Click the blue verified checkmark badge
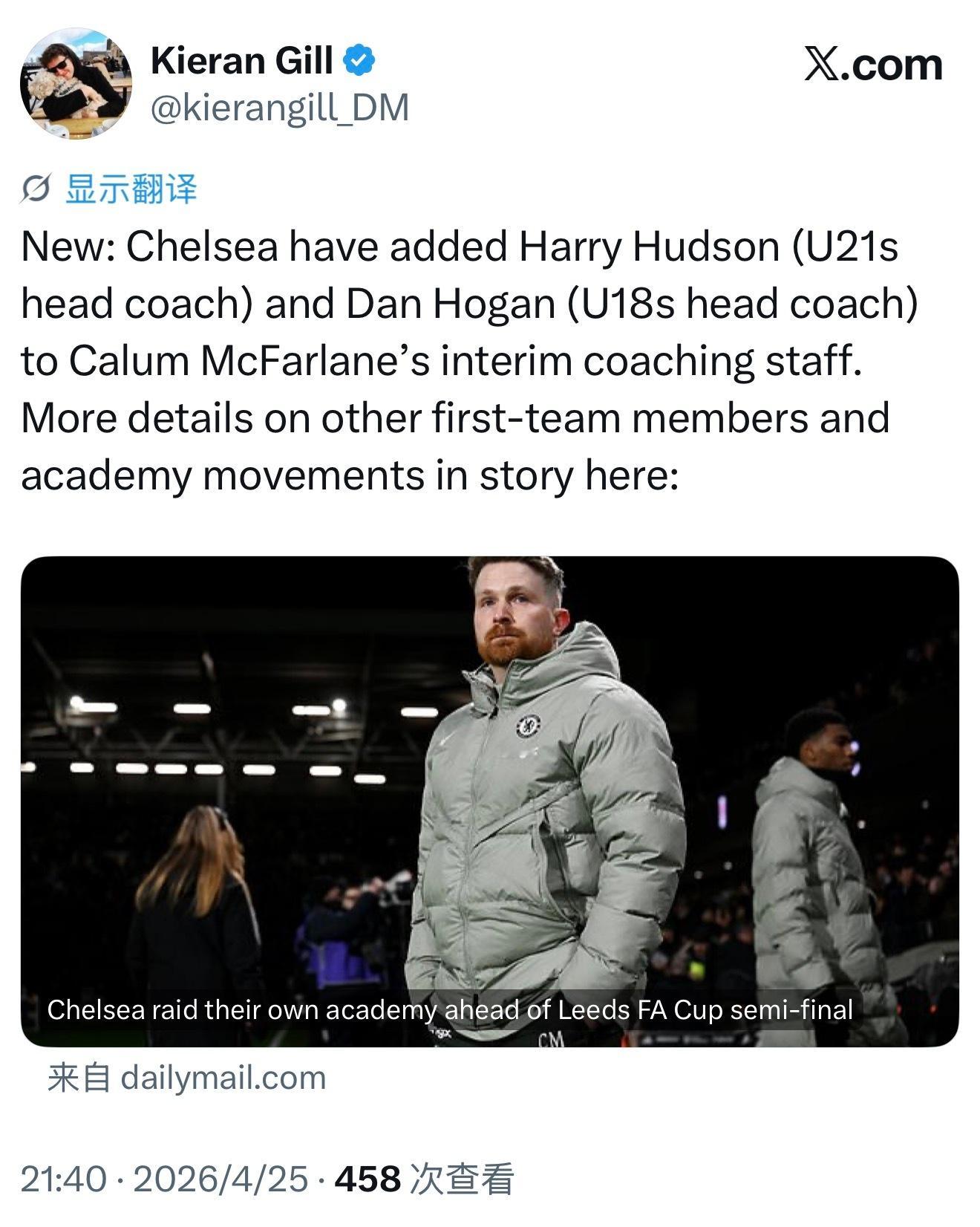 359,61
